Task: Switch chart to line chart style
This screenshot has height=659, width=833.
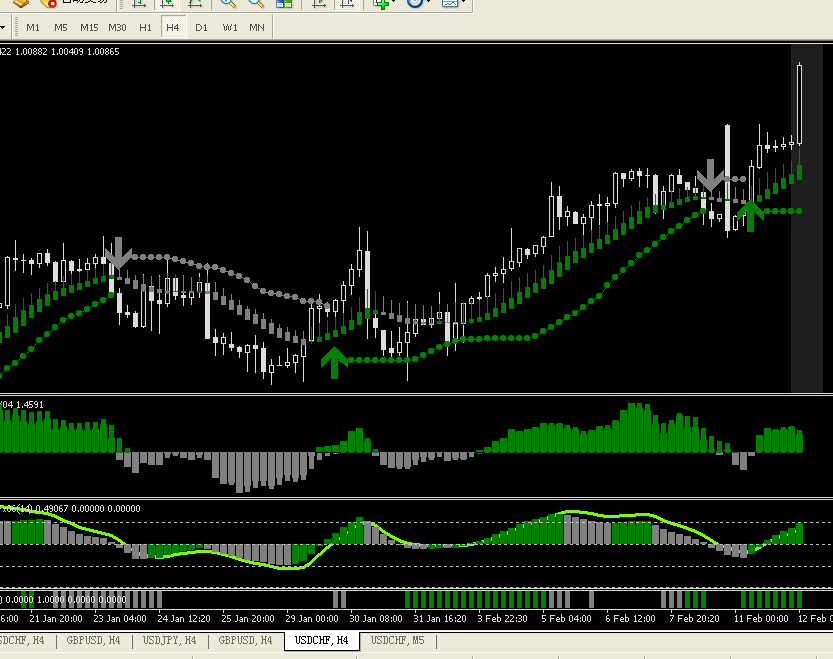Action: 195,3
